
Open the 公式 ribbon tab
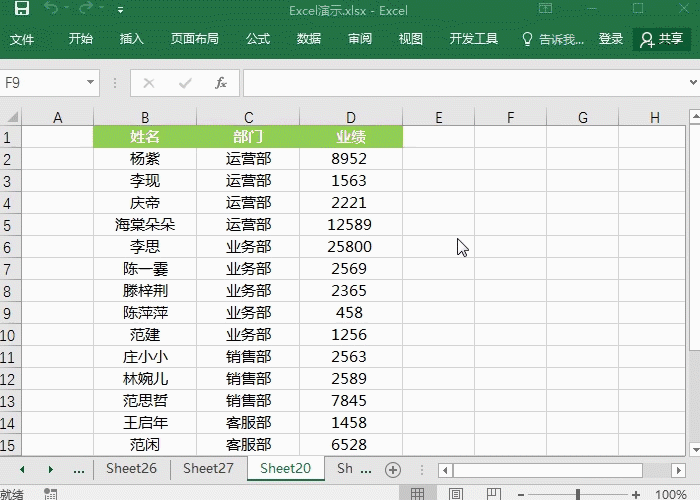pos(258,39)
